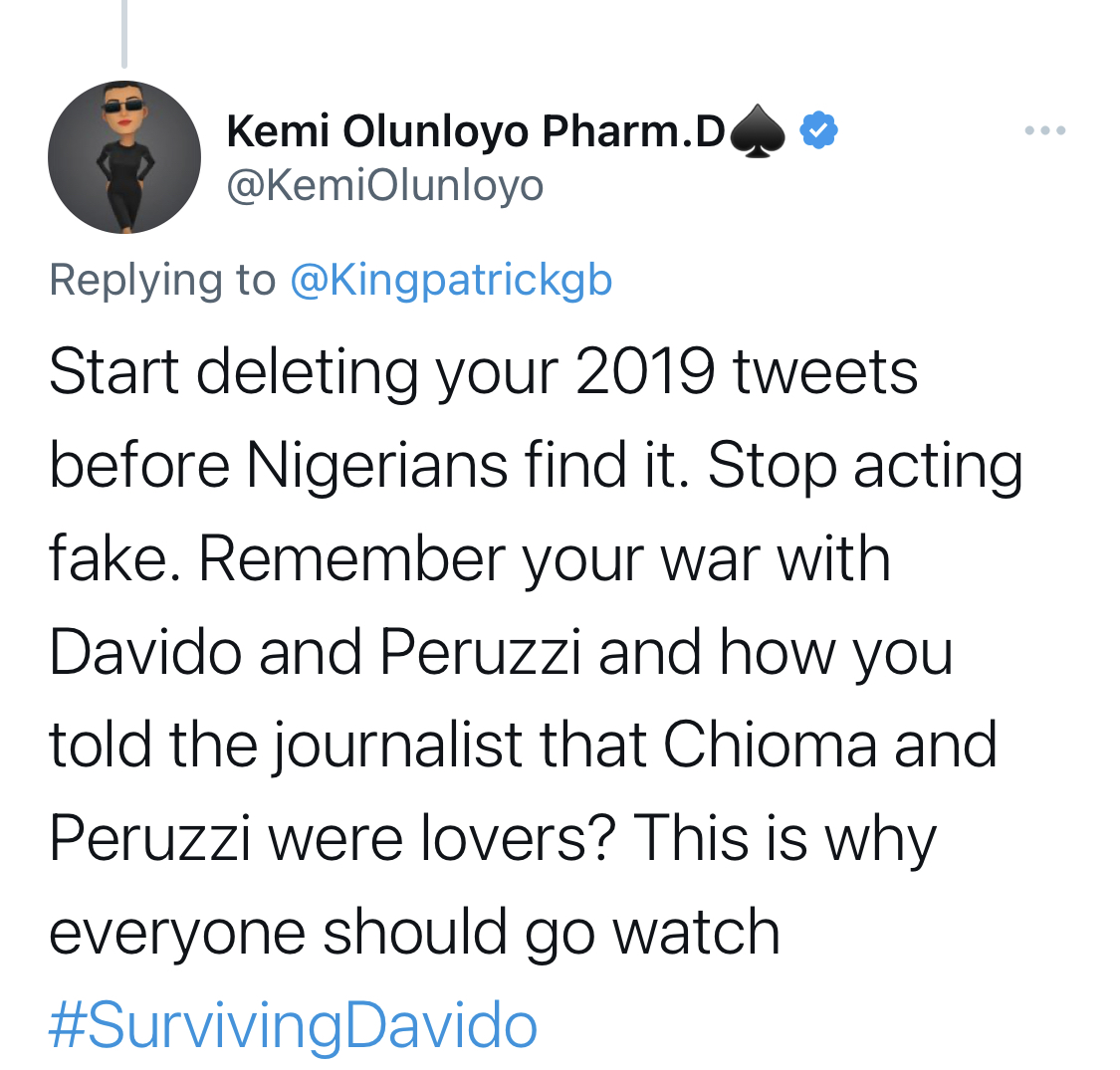Click the blue verified badge icon
1120x1070 pixels.
click(818, 130)
